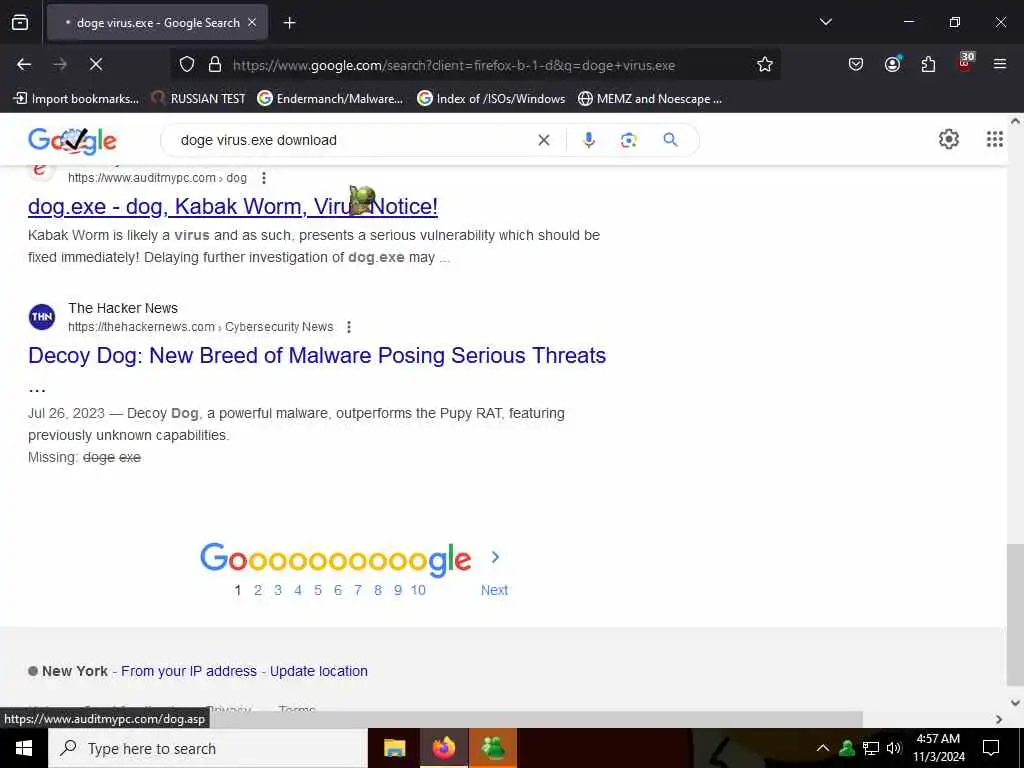Go to results page 8
Image resolution: width=1024 pixels, height=768 pixels.
(377, 590)
